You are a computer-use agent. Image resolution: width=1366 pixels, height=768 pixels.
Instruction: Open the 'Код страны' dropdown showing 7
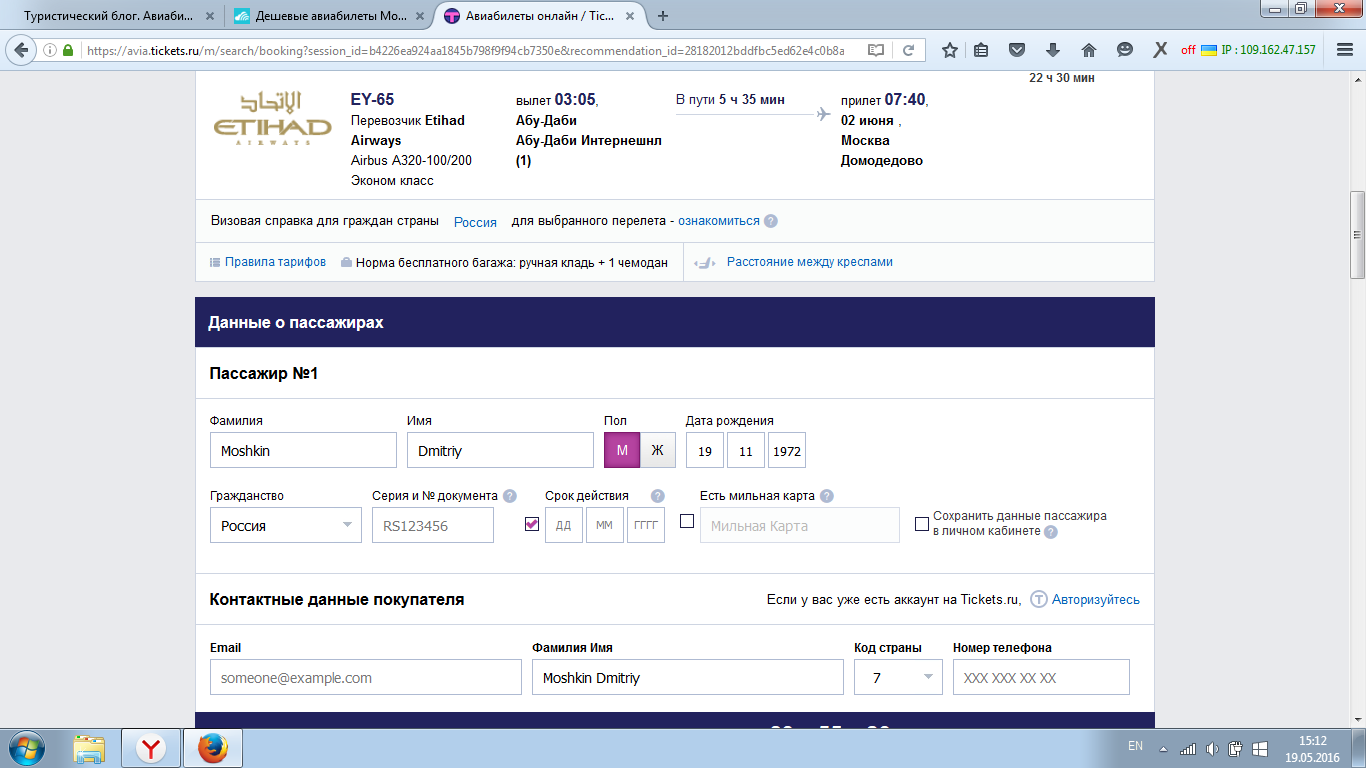(x=899, y=677)
